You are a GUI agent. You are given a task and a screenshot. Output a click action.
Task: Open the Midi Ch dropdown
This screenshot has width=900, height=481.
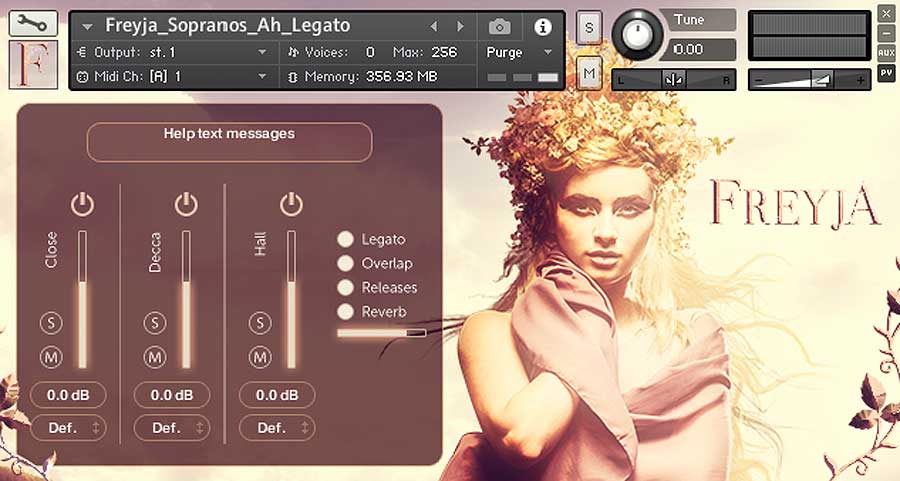(174, 76)
